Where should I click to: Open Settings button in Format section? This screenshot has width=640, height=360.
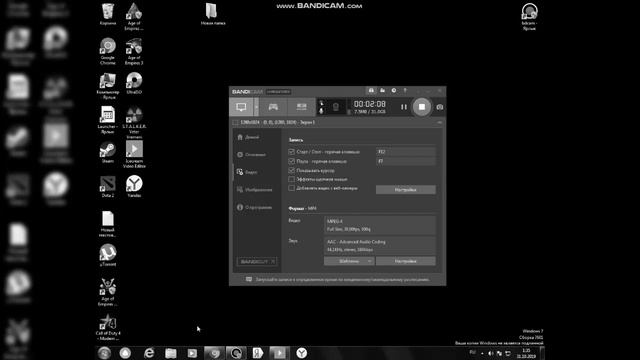point(406,261)
